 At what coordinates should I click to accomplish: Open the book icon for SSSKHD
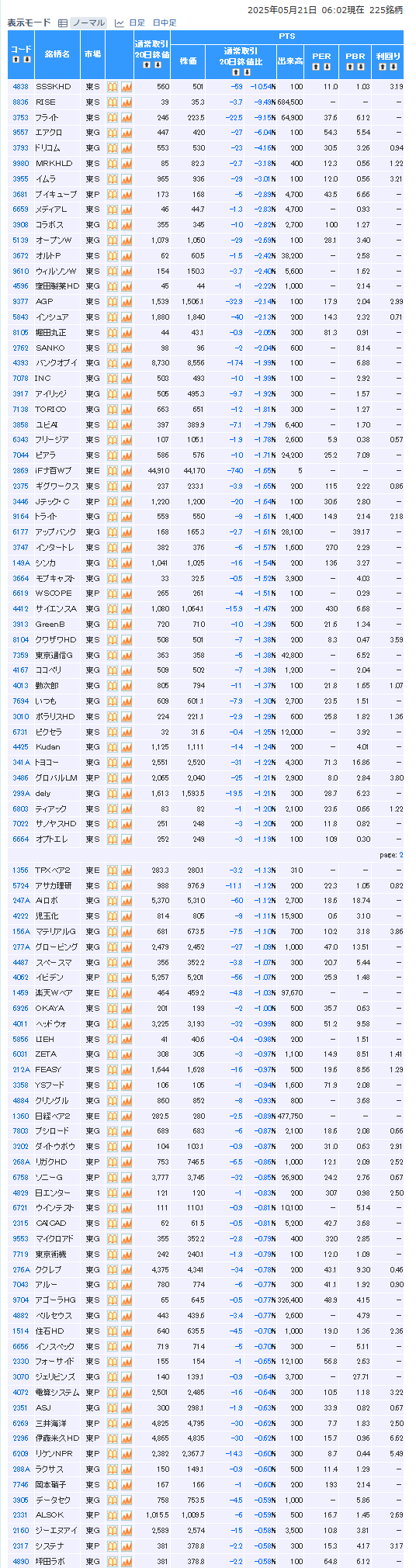click(112, 87)
